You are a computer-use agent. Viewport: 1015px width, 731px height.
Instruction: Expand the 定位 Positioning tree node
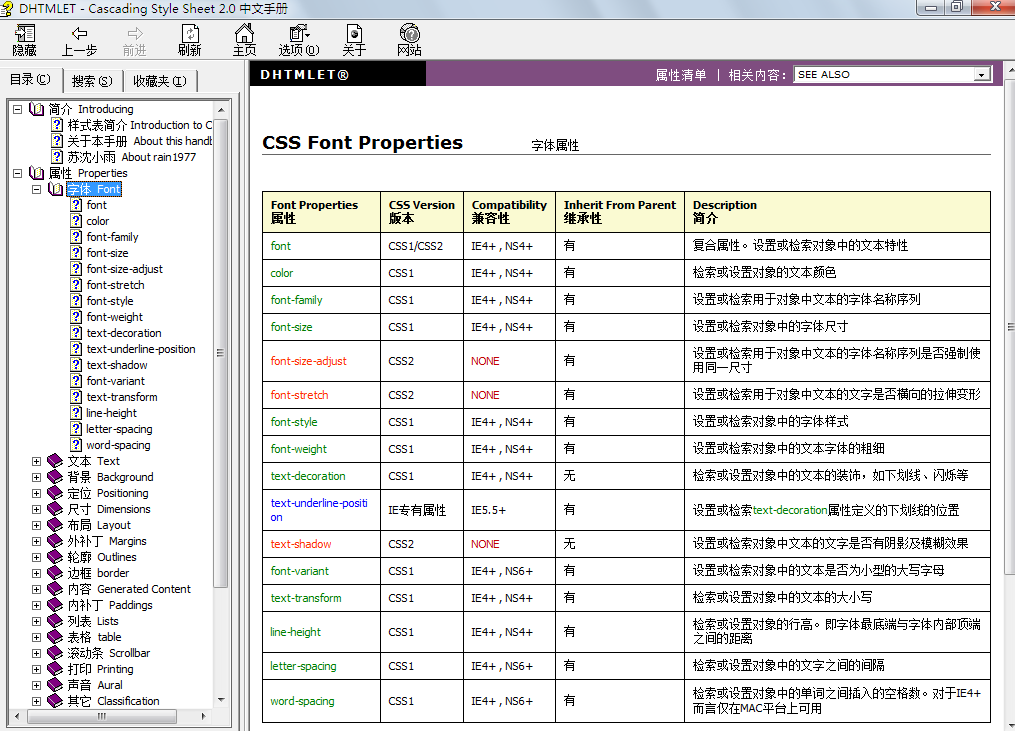pos(37,493)
